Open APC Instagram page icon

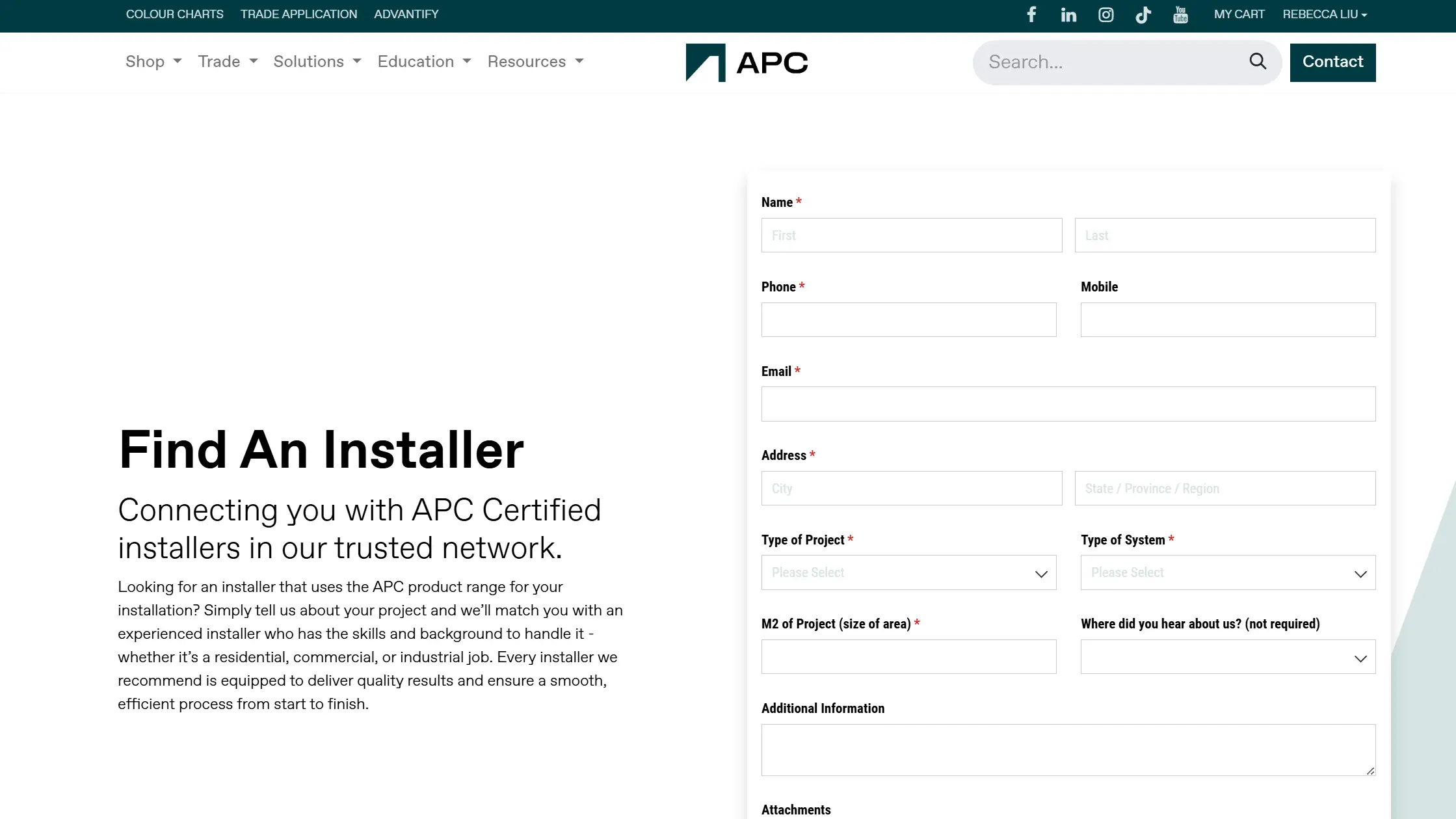pos(1105,14)
